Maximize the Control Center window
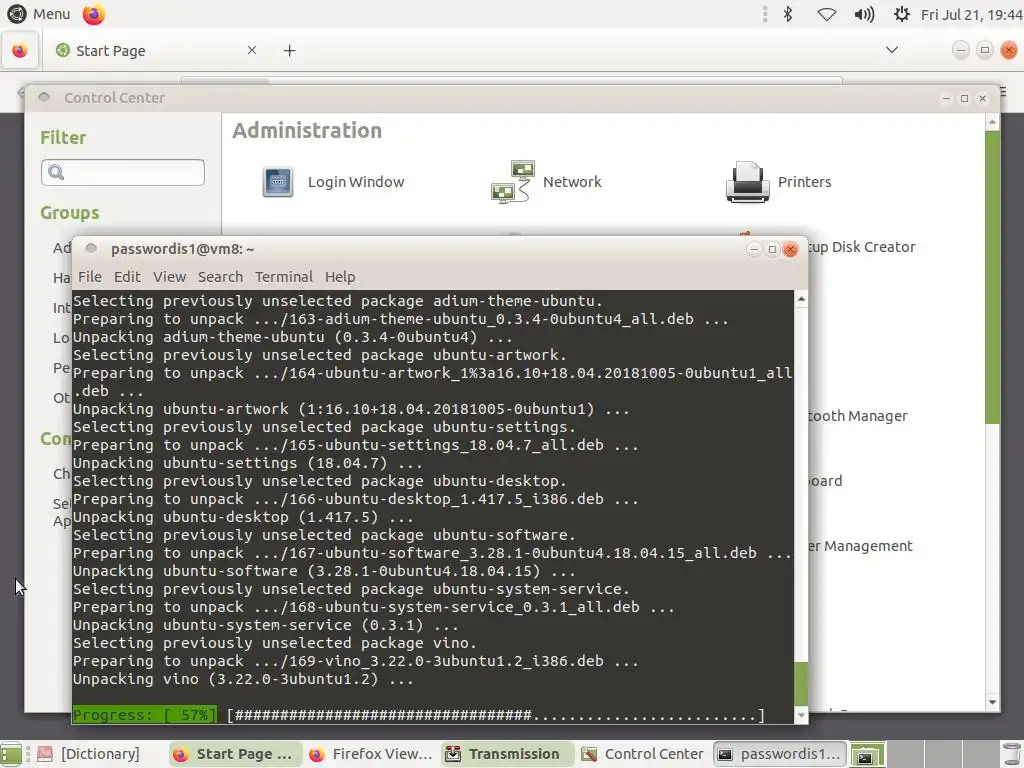The width and height of the screenshot is (1024, 768). (964, 98)
